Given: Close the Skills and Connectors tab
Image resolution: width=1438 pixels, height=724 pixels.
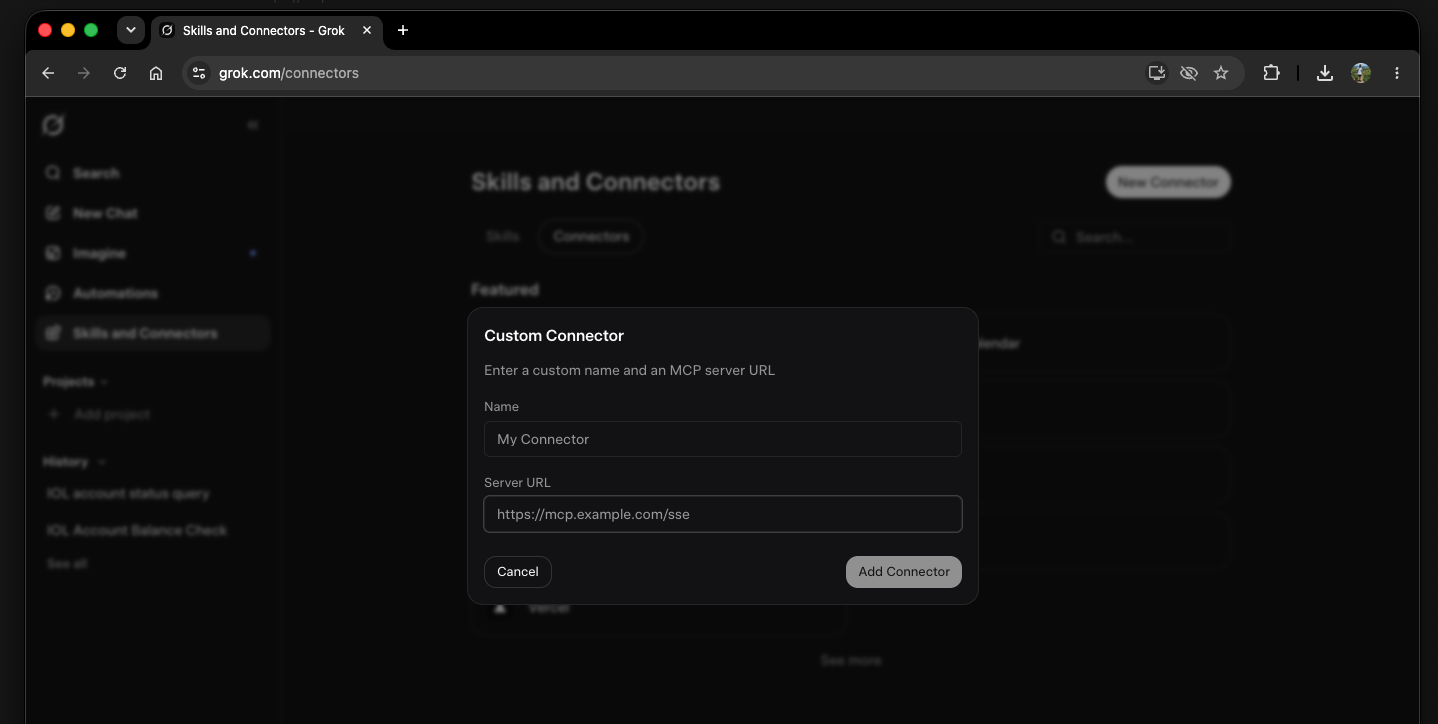Looking at the screenshot, I should pyautogui.click(x=367, y=30).
